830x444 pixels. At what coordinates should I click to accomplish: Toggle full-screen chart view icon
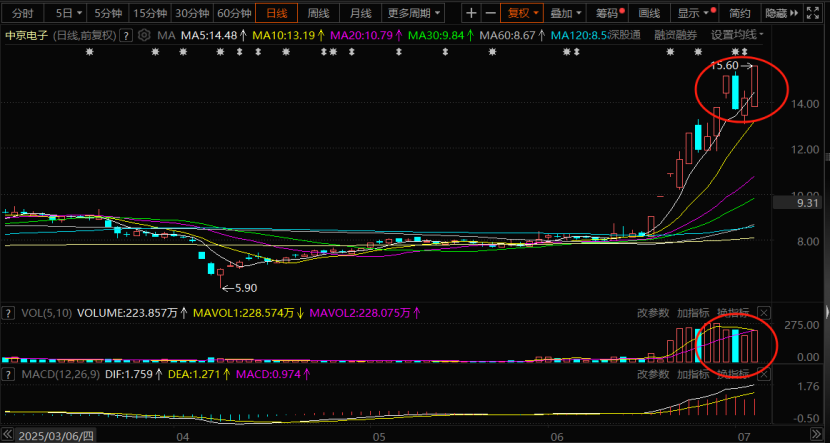coord(812,13)
